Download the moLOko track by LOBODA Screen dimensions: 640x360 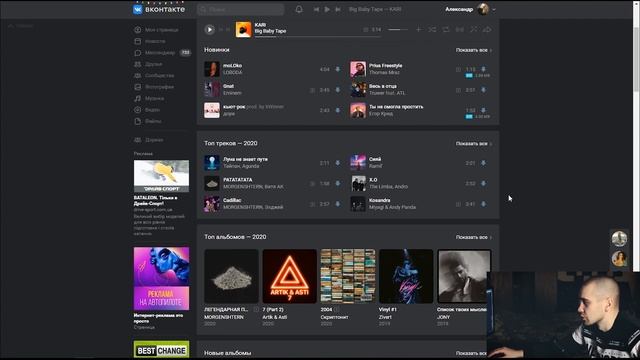coord(338,69)
